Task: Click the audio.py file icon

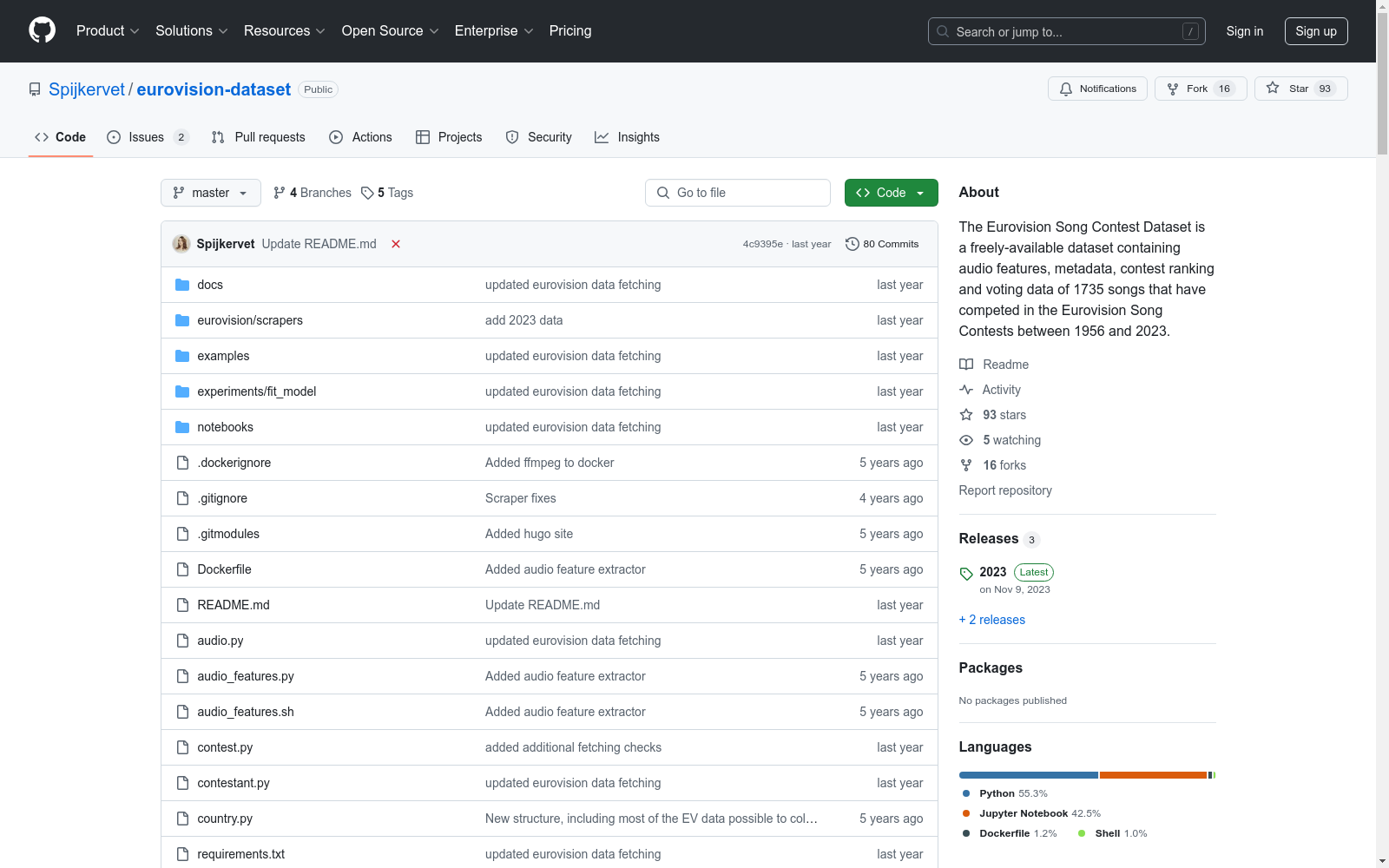Action: [x=182, y=641]
